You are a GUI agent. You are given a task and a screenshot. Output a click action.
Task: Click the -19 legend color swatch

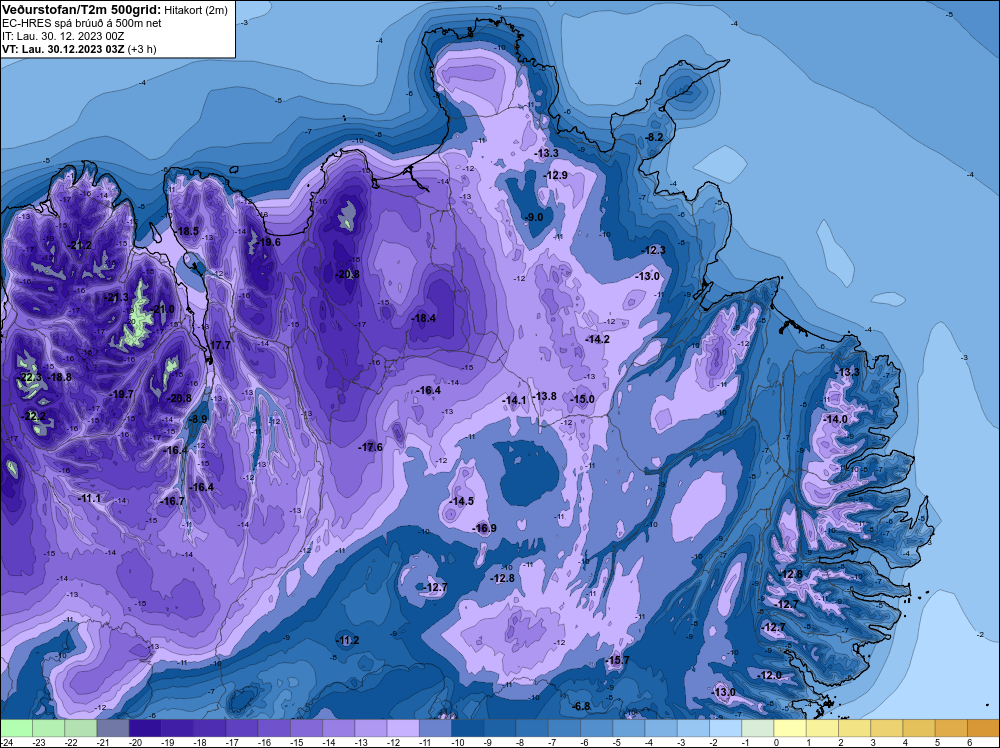pos(177,728)
